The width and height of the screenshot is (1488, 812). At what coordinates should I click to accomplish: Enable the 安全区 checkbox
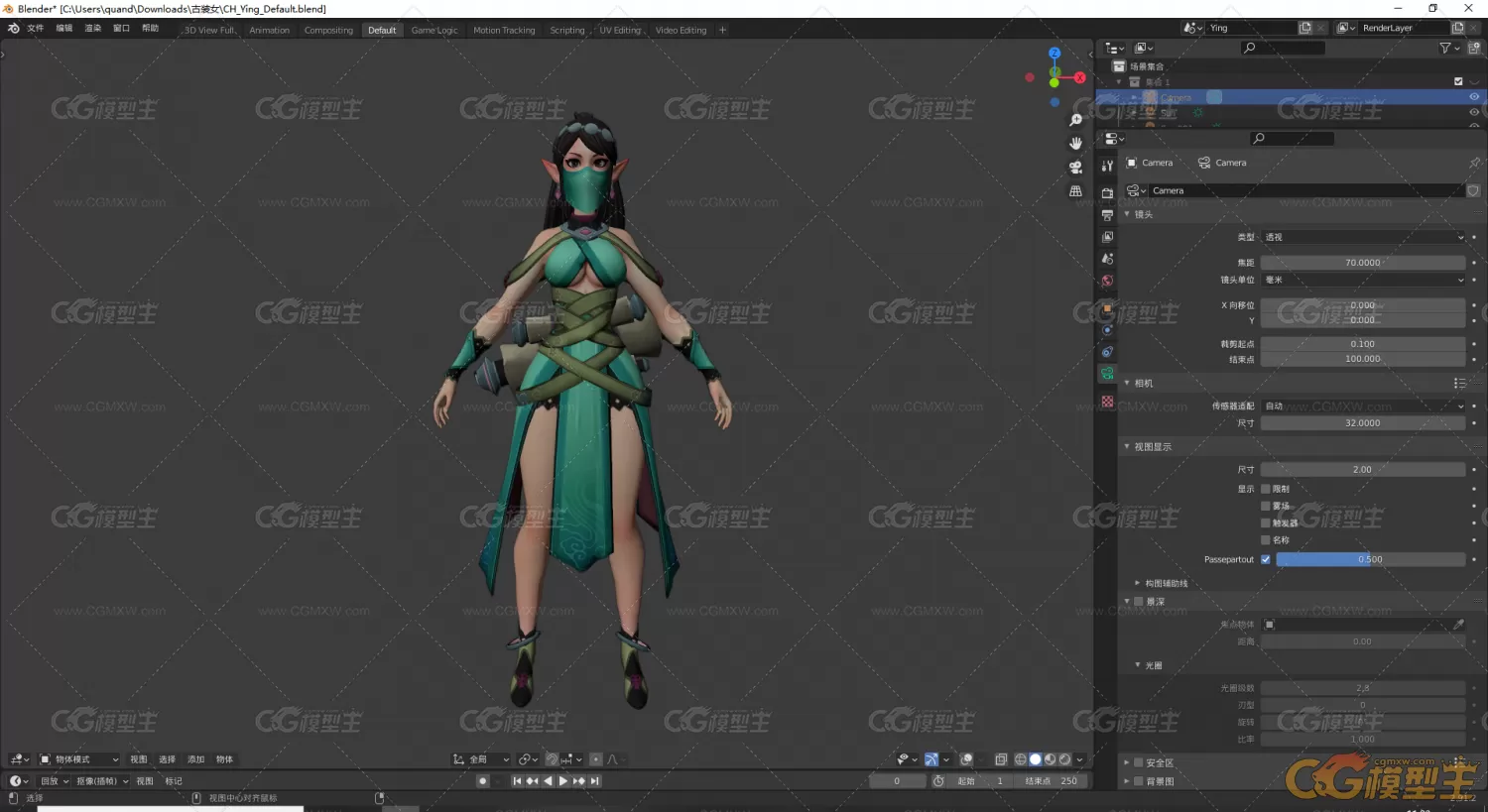coord(1139,763)
